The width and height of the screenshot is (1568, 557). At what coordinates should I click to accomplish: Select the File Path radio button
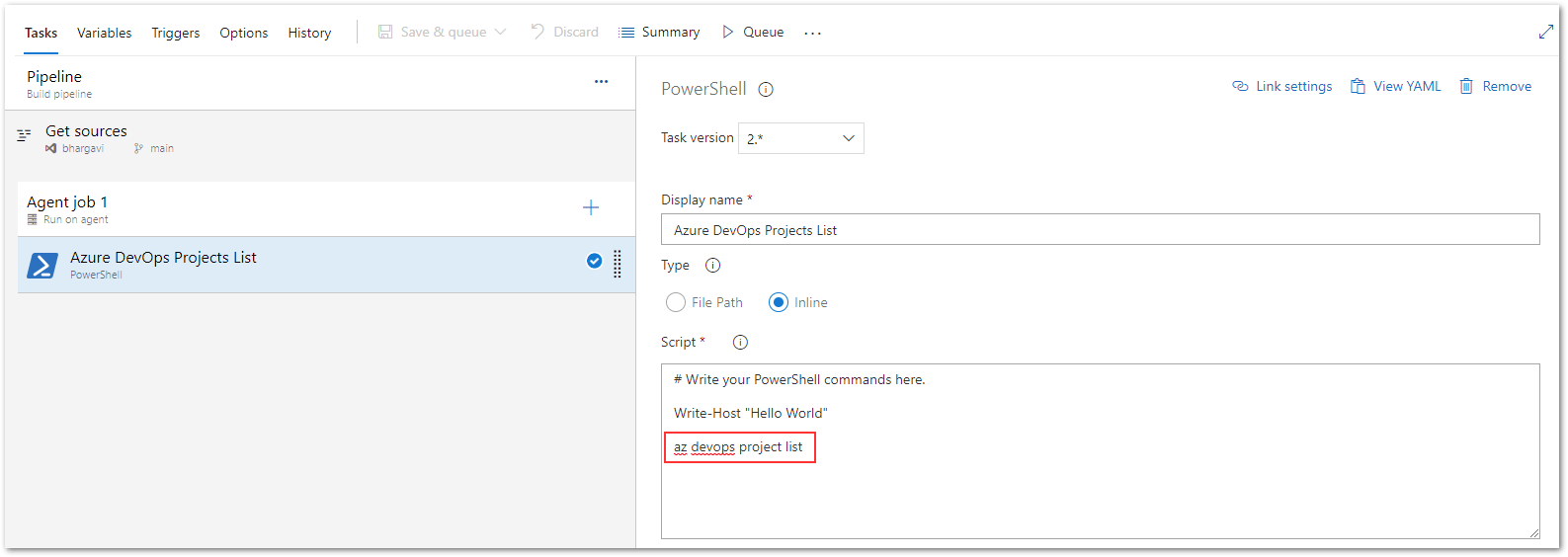[x=676, y=303]
